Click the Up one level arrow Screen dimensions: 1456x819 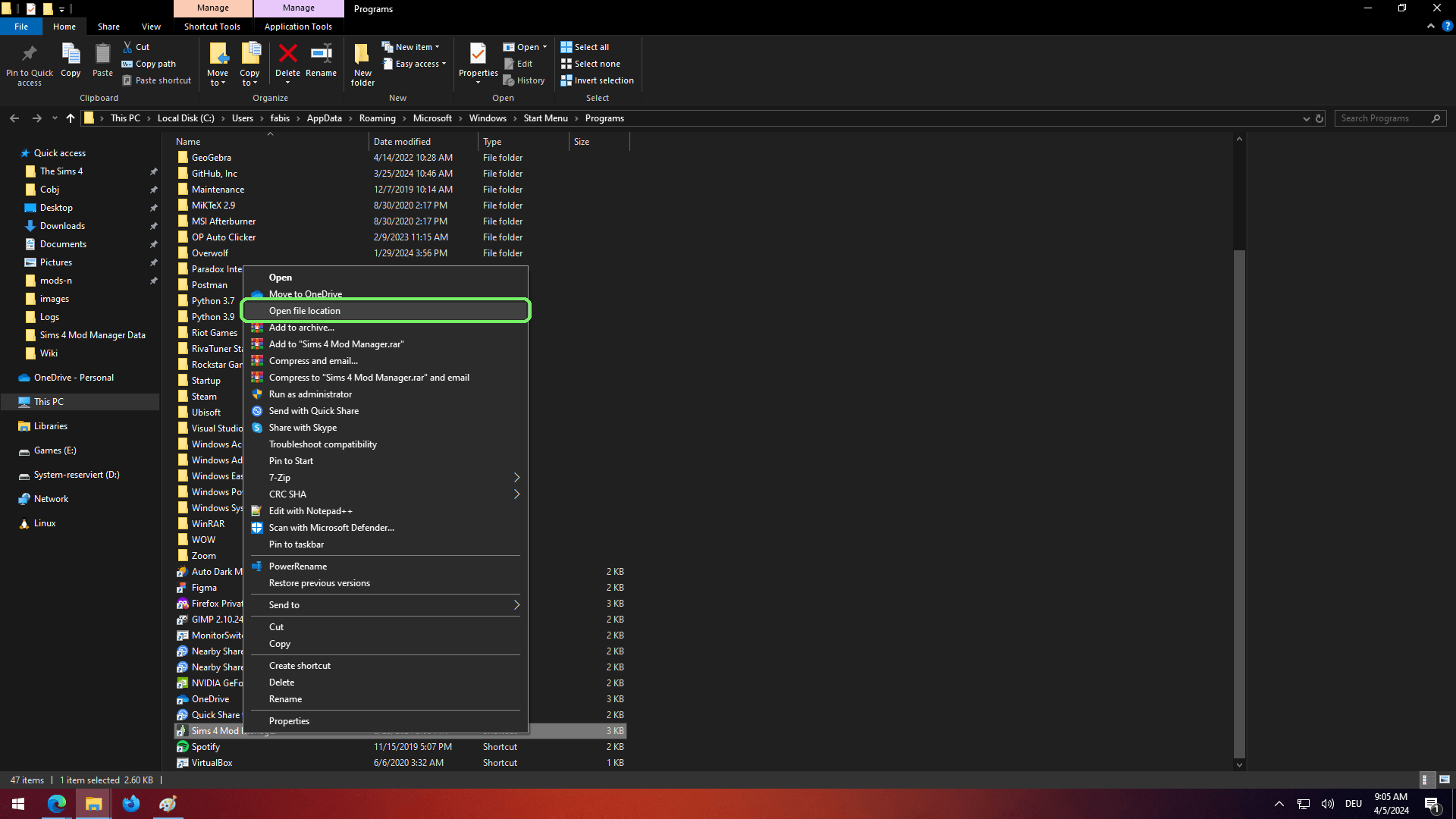(71, 118)
